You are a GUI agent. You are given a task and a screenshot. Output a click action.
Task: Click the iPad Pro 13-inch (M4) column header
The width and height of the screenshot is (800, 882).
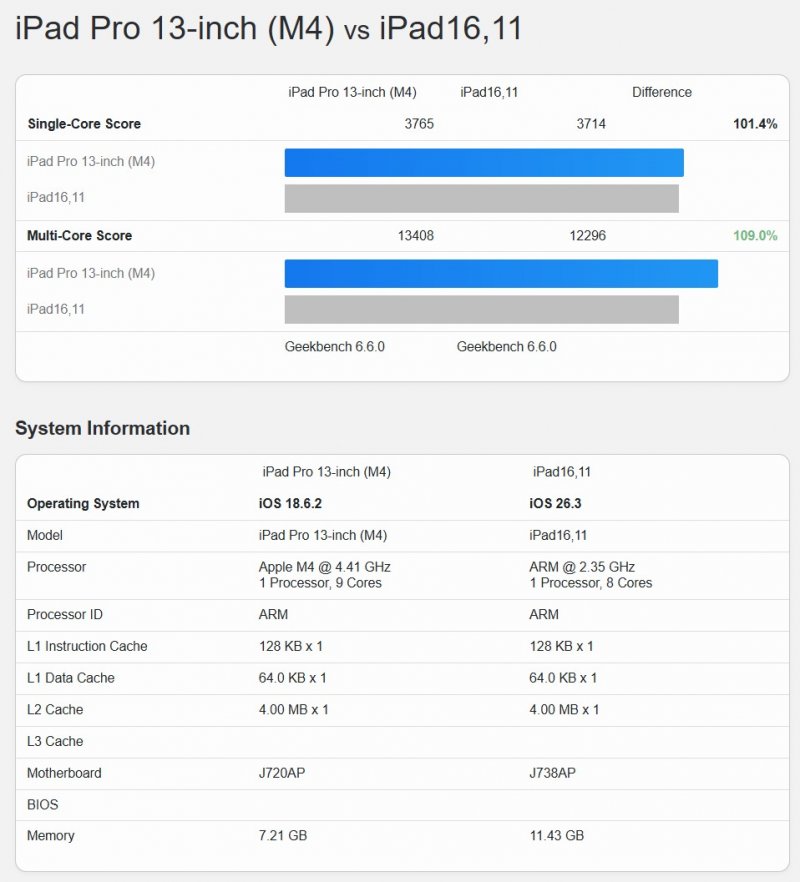352,92
